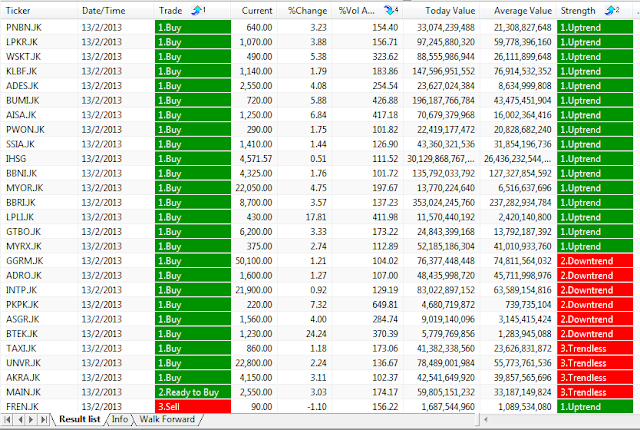Select the GTBO.JK ticker
The image size is (640, 430).
(x=23, y=232)
